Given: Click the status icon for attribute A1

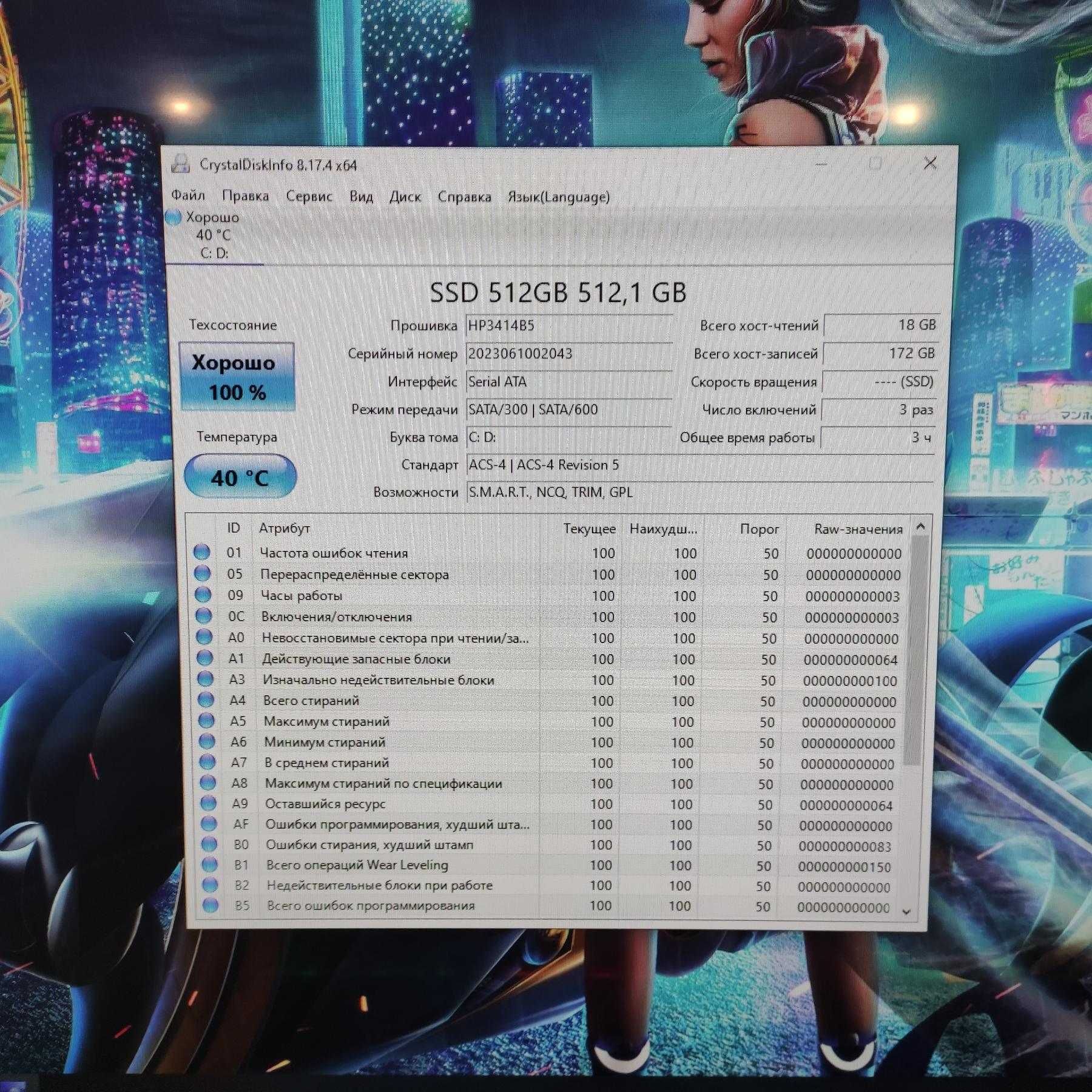Looking at the screenshot, I should 204,658.
